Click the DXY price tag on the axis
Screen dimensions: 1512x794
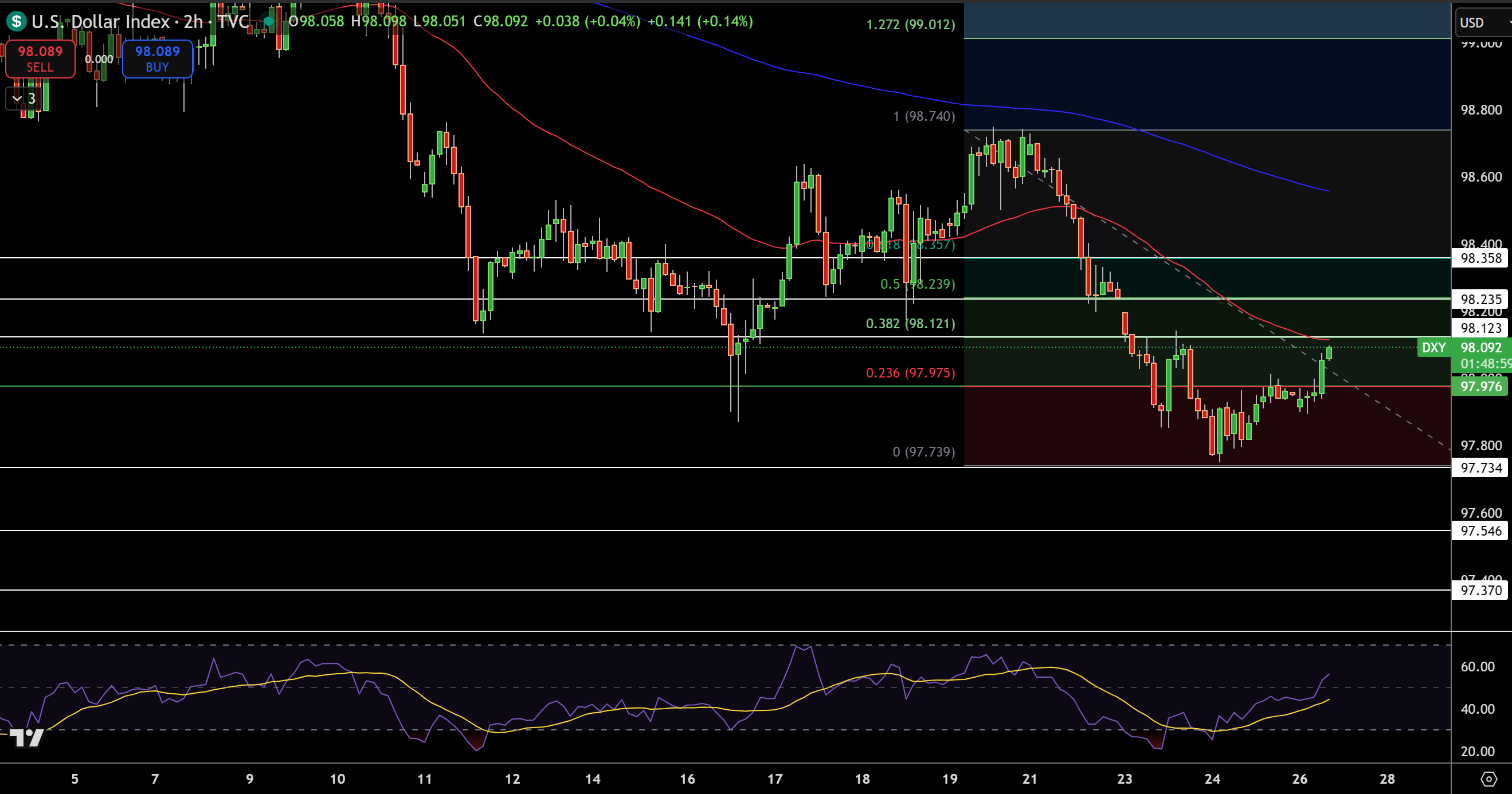(x=1433, y=347)
